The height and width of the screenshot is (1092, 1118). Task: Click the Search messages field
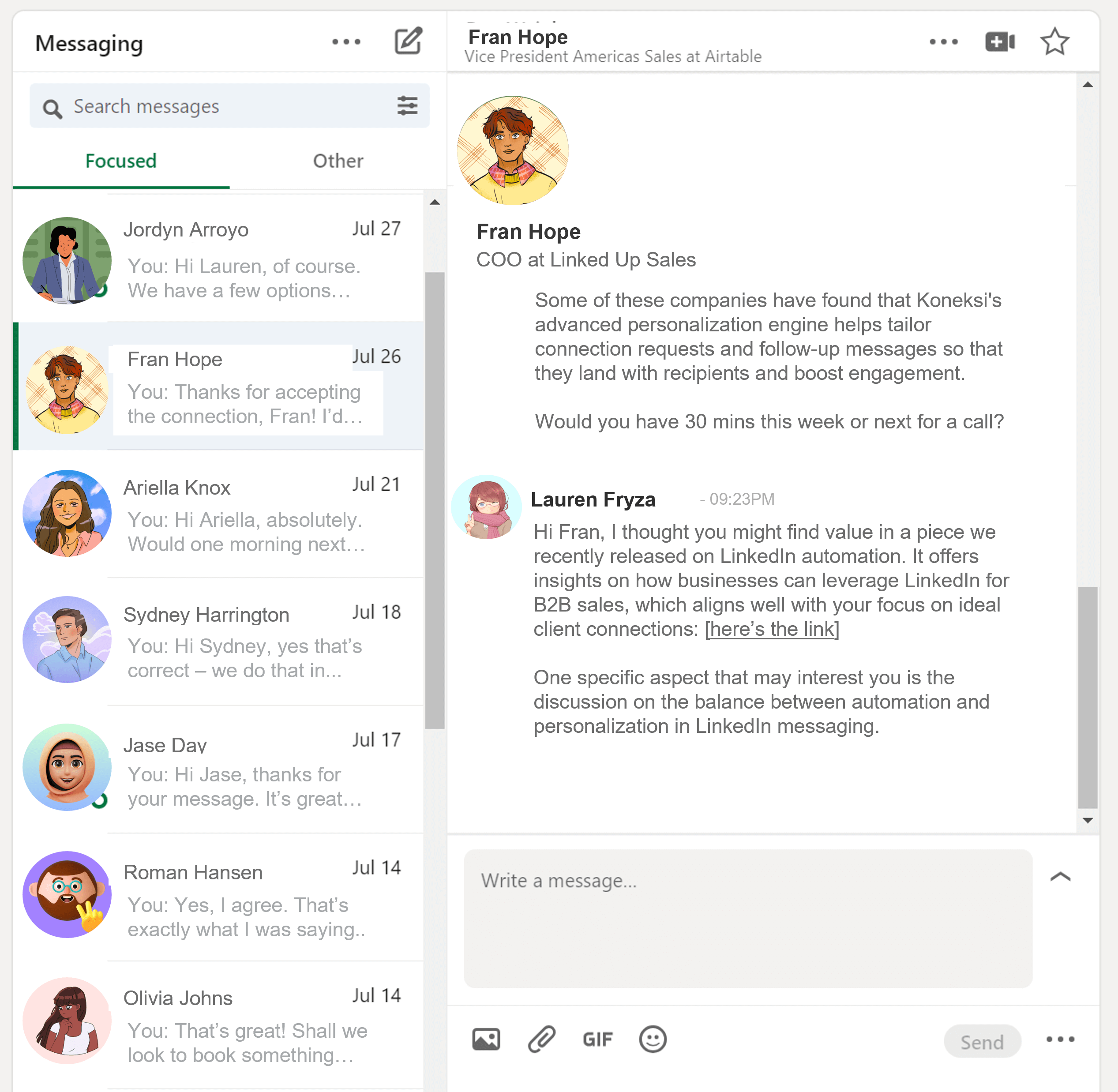pyautogui.click(x=229, y=106)
